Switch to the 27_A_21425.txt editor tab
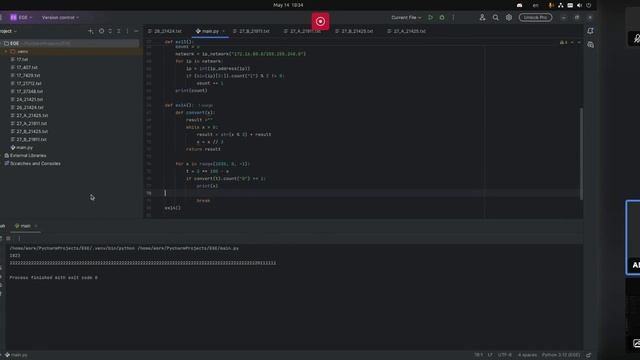This screenshot has width=640, height=360. (x=406, y=31)
